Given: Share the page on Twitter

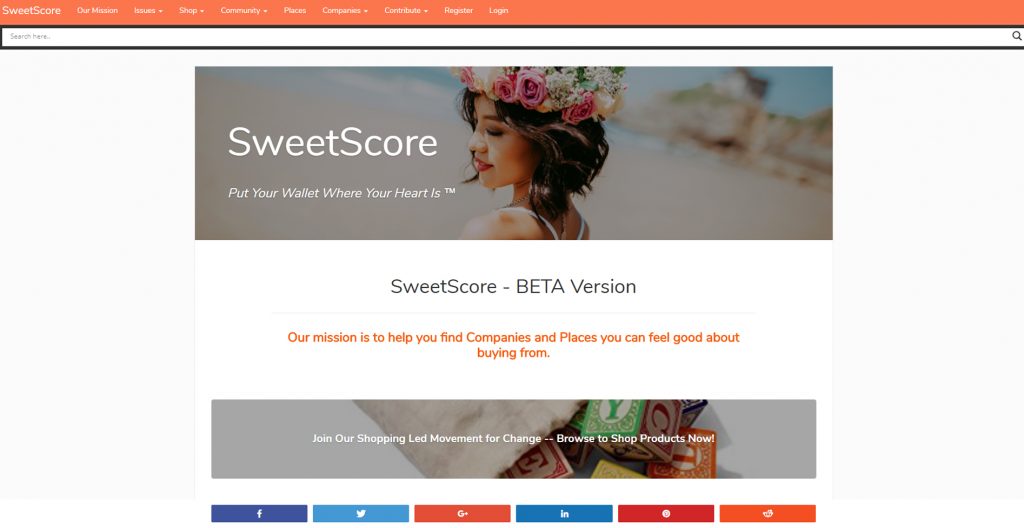Looking at the screenshot, I should pyautogui.click(x=360, y=514).
